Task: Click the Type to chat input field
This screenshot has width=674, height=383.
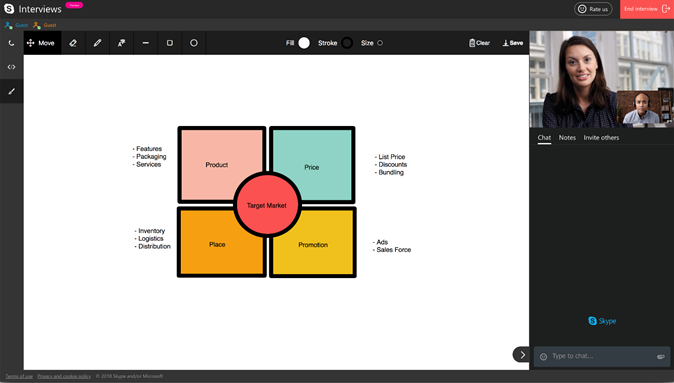Action: (601, 356)
